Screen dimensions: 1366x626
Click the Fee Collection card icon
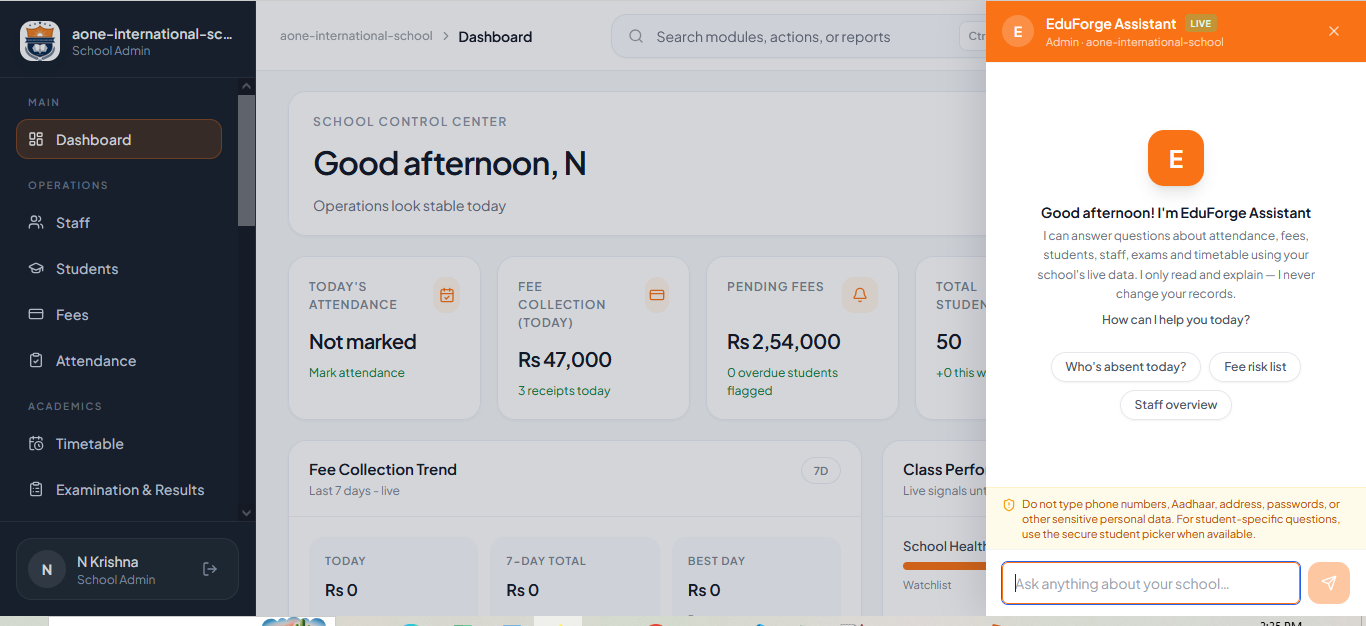657,295
